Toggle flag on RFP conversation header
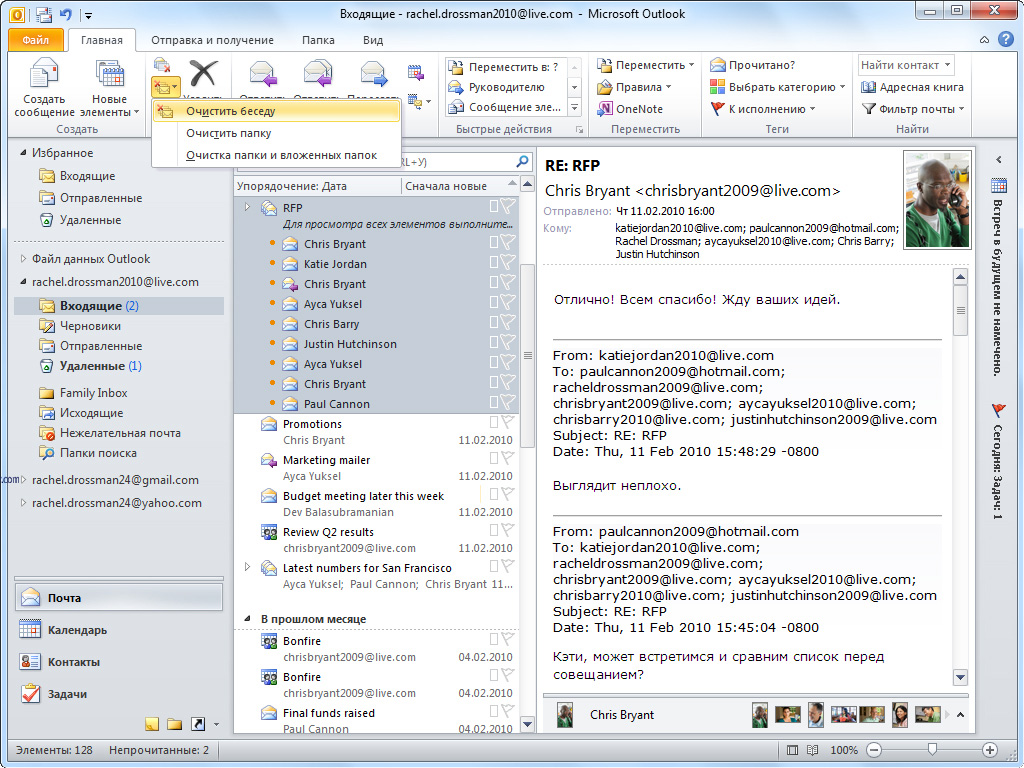The image size is (1024, 768). [507, 206]
